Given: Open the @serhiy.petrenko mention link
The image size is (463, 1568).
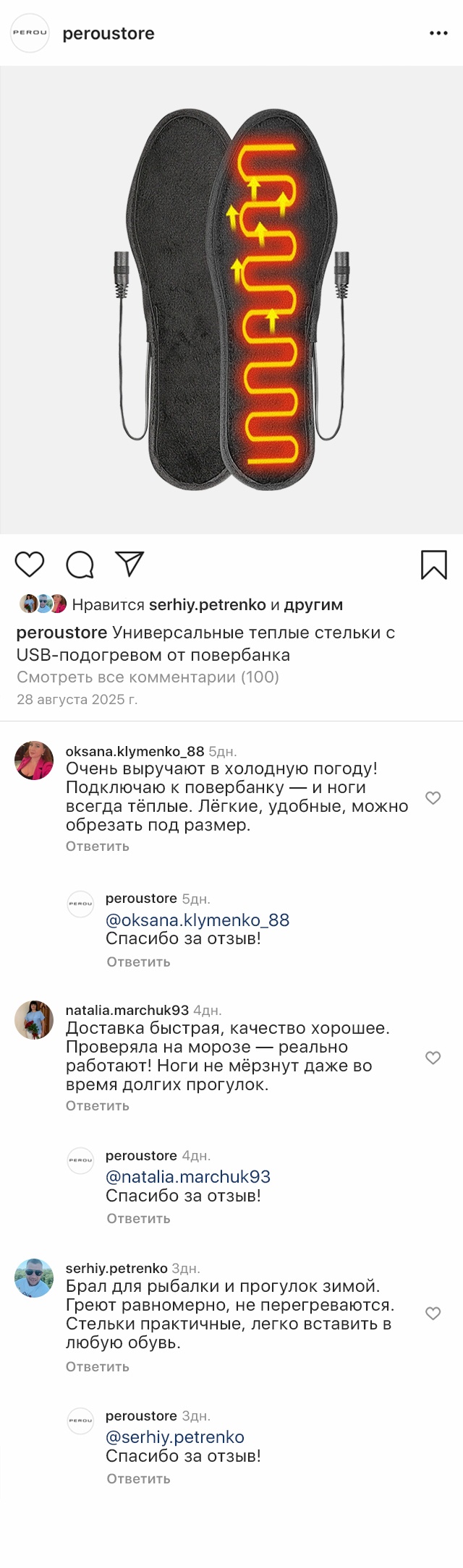Looking at the screenshot, I should coord(175,1437).
